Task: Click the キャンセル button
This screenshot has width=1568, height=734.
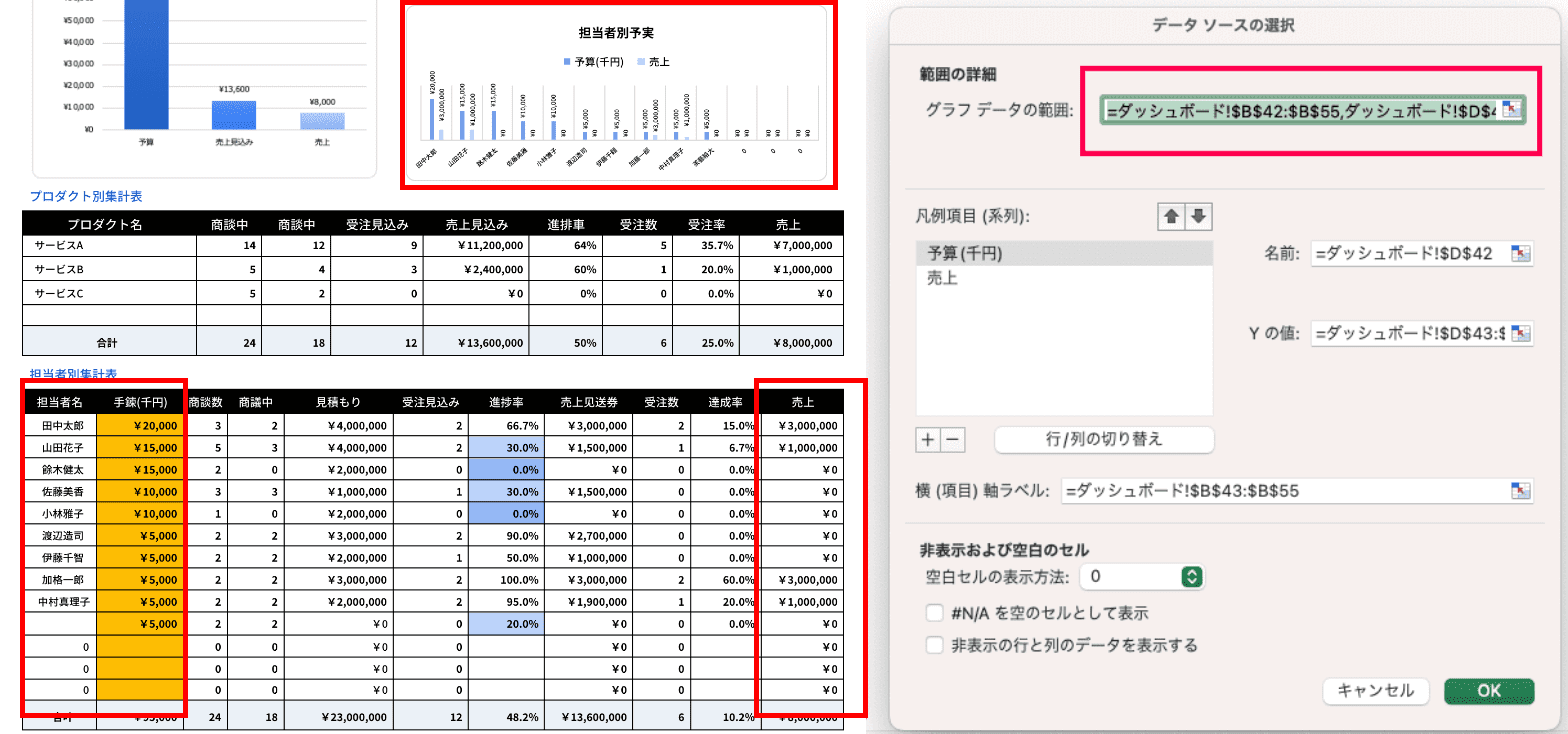Action: pyautogui.click(x=1375, y=691)
